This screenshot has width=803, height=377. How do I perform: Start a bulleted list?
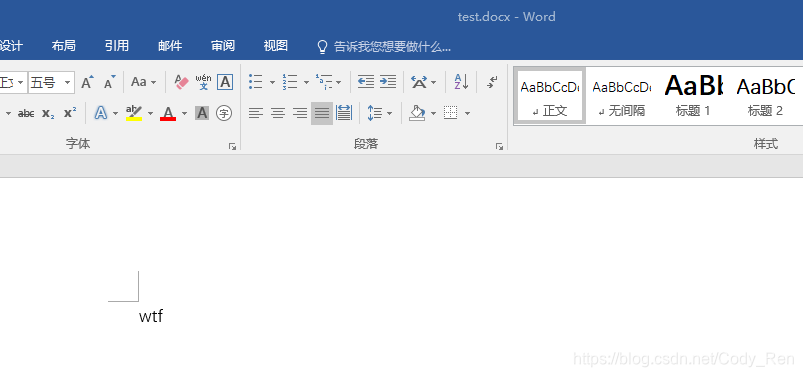click(256, 82)
